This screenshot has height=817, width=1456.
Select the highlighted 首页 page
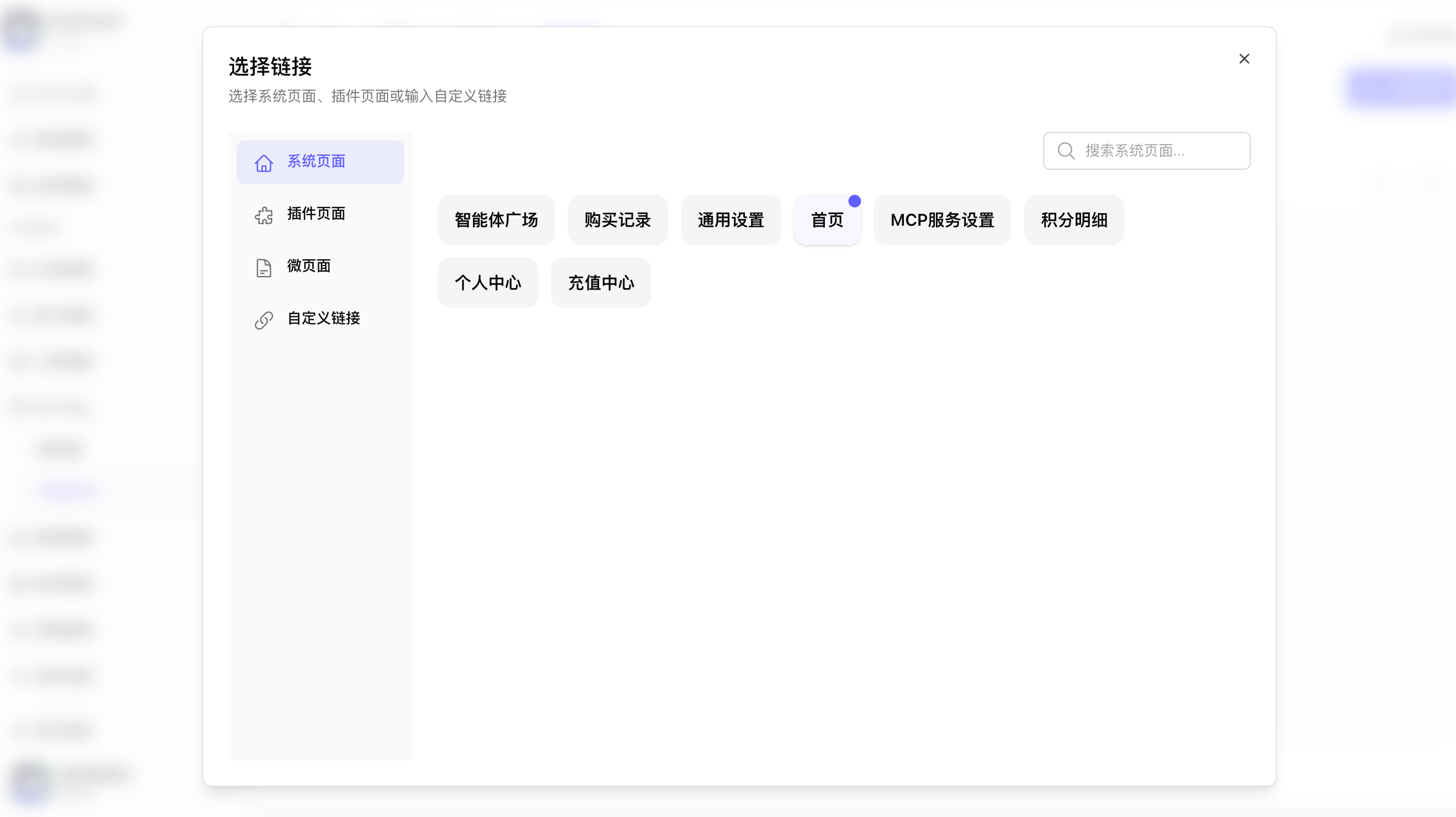826,220
